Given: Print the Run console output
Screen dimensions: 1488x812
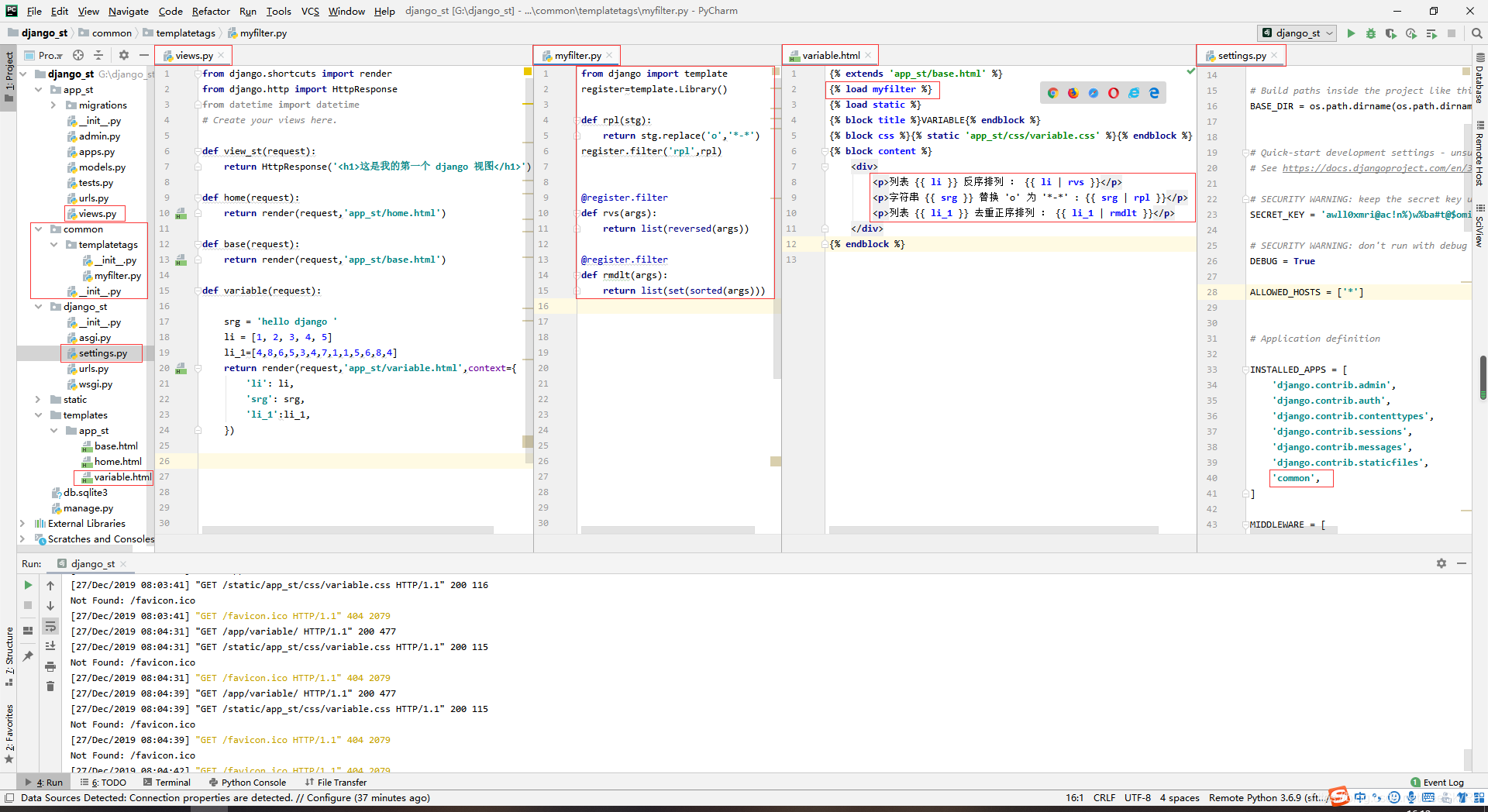Looking at the screenshot, I should (x=50, y=666).
